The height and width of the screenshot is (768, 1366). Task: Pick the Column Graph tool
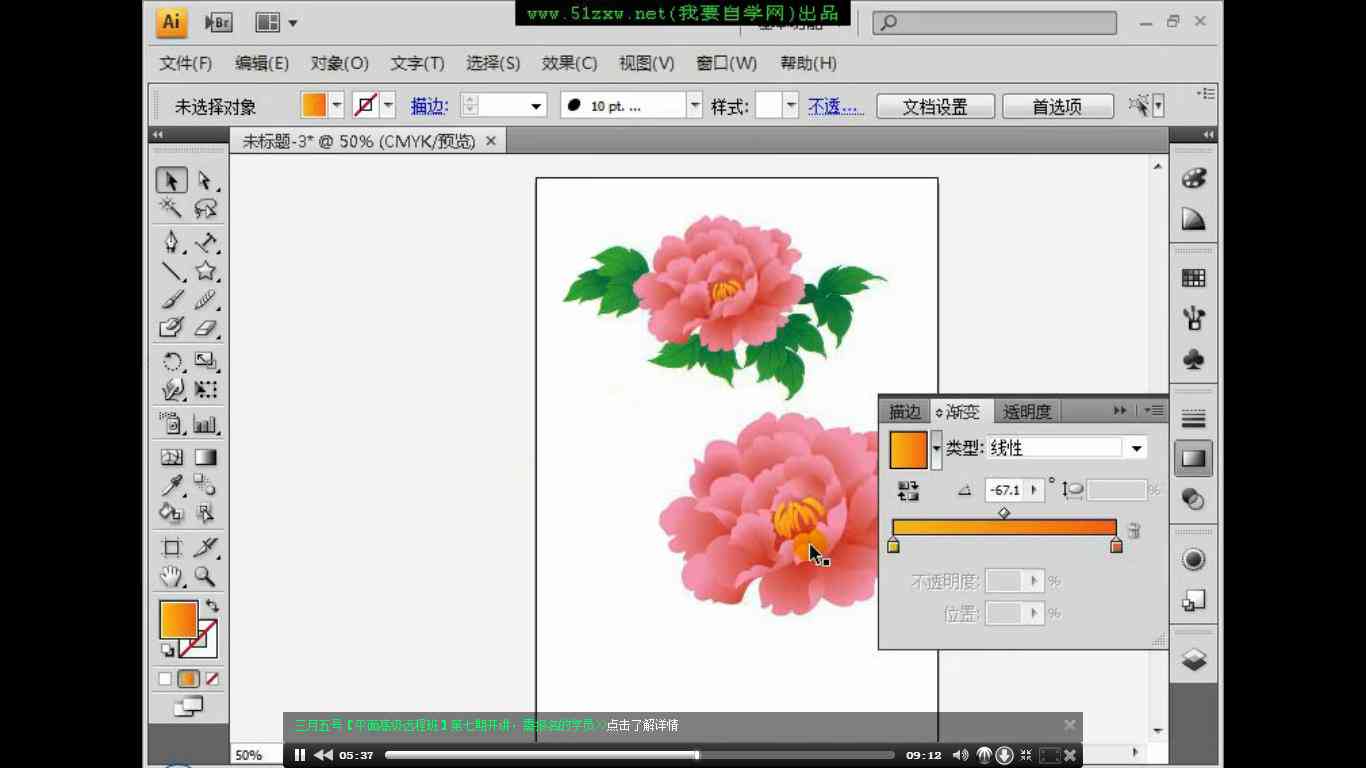(205, 424)
